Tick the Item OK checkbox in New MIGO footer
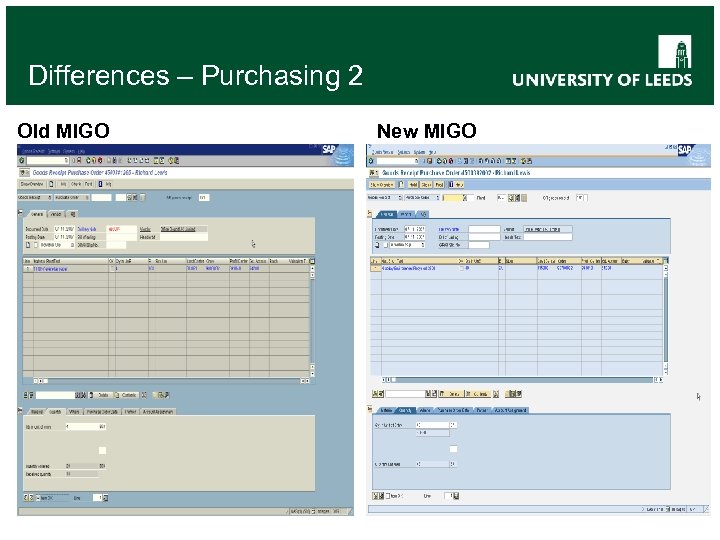Viewport: 720px width, 540px height. point(388,496)
